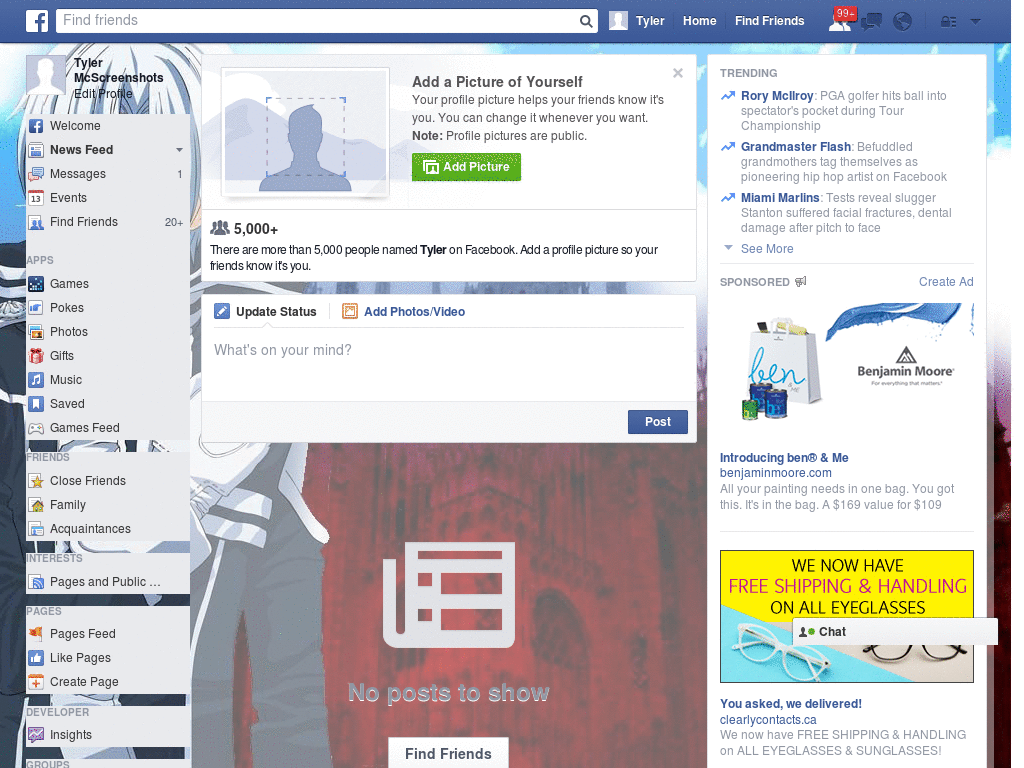Viewport: 1024px width, 768px height.
Task: Click the Facebook logo icon
Action: [x=37, y=21]
